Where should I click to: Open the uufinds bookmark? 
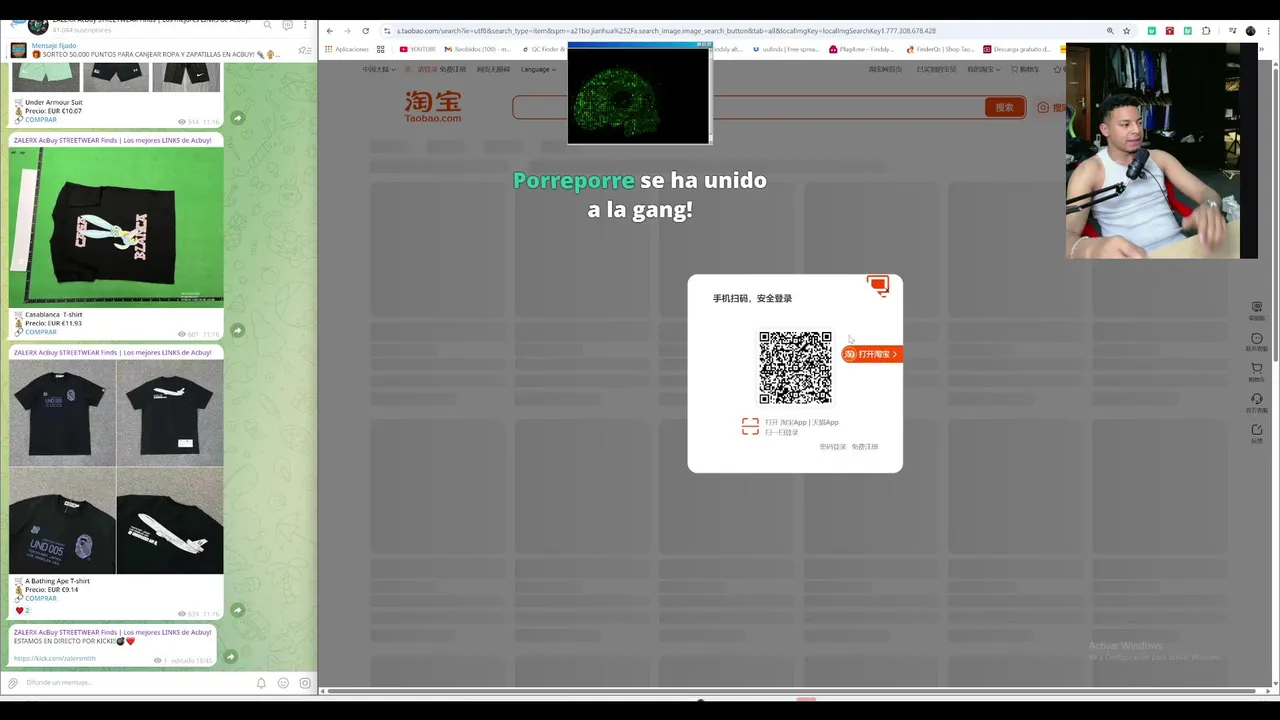coord(785,49)
